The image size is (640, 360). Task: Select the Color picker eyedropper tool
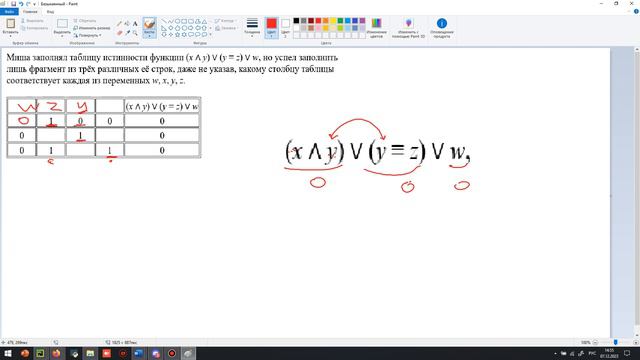[127, 32]
